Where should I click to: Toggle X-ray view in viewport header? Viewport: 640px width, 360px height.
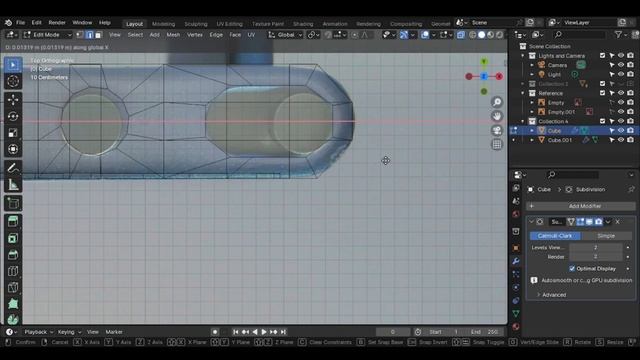pos(461,35)
